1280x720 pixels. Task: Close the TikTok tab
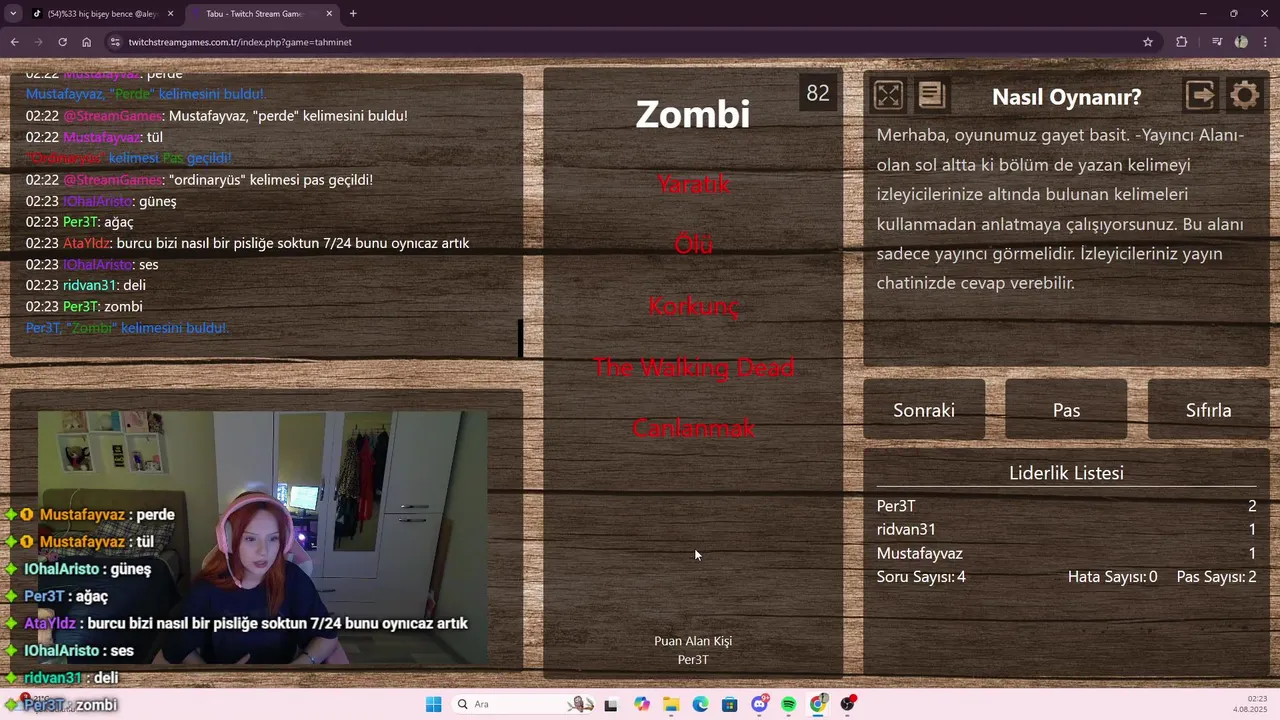click(170, 14)
